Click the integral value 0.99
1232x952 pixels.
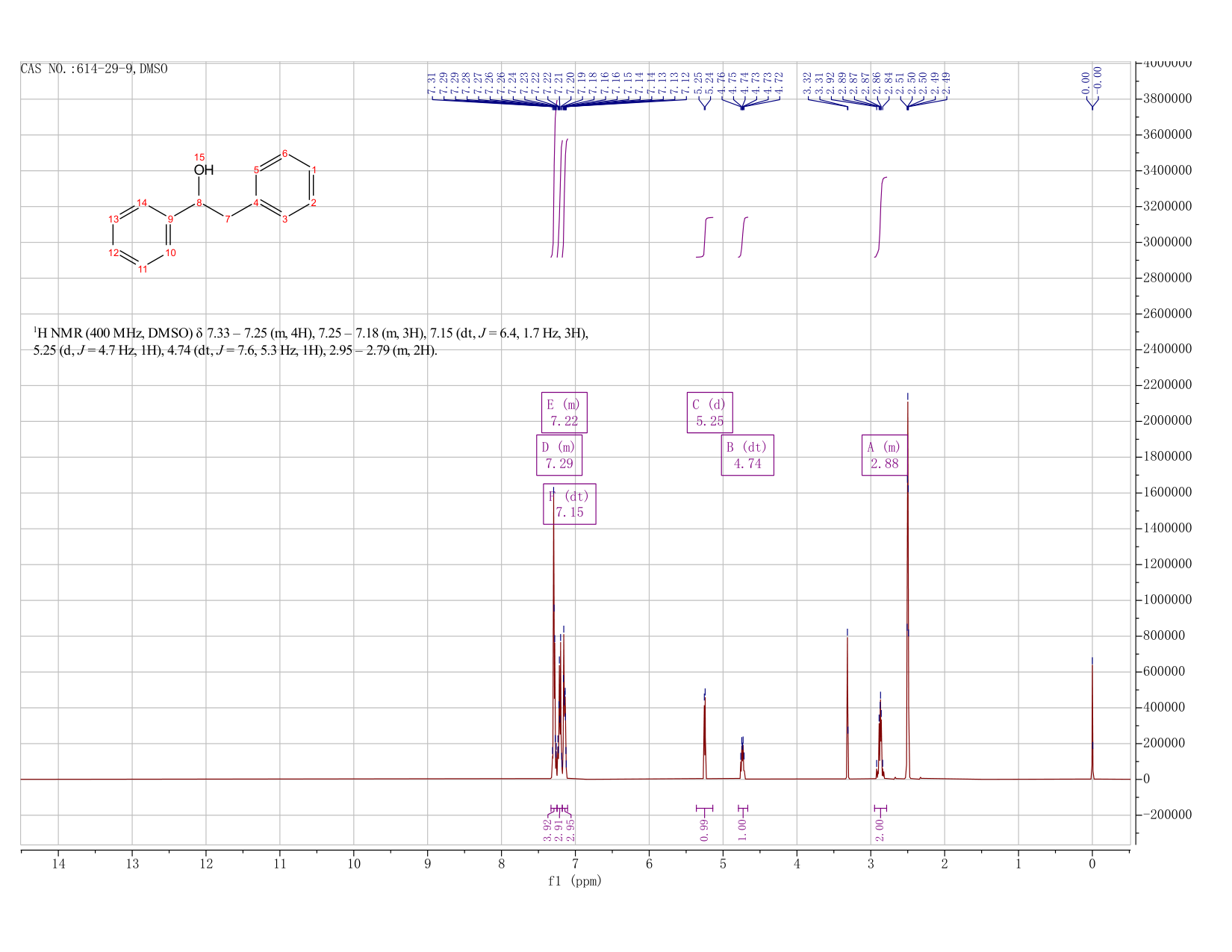pyautogui.click(x=704, y=830)
